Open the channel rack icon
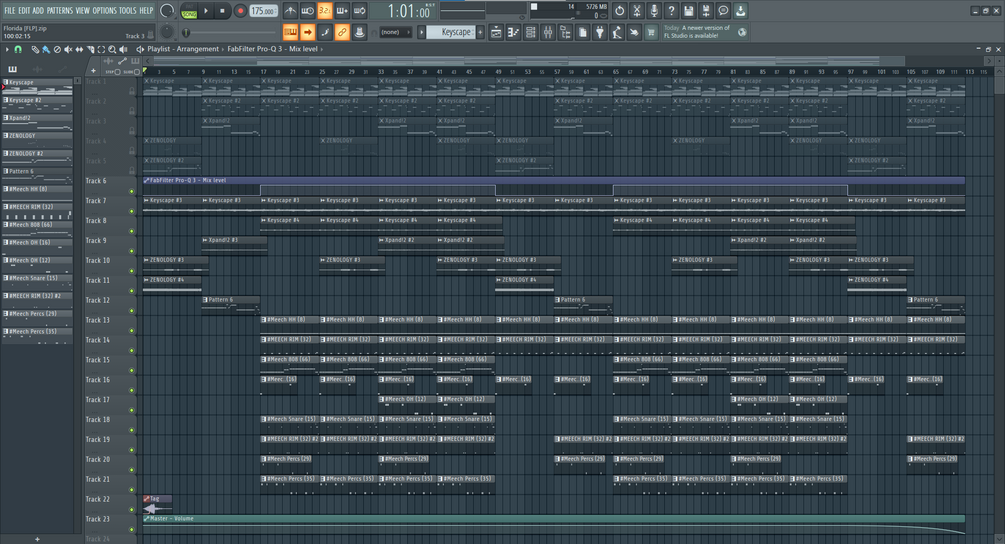 [531, 32]
